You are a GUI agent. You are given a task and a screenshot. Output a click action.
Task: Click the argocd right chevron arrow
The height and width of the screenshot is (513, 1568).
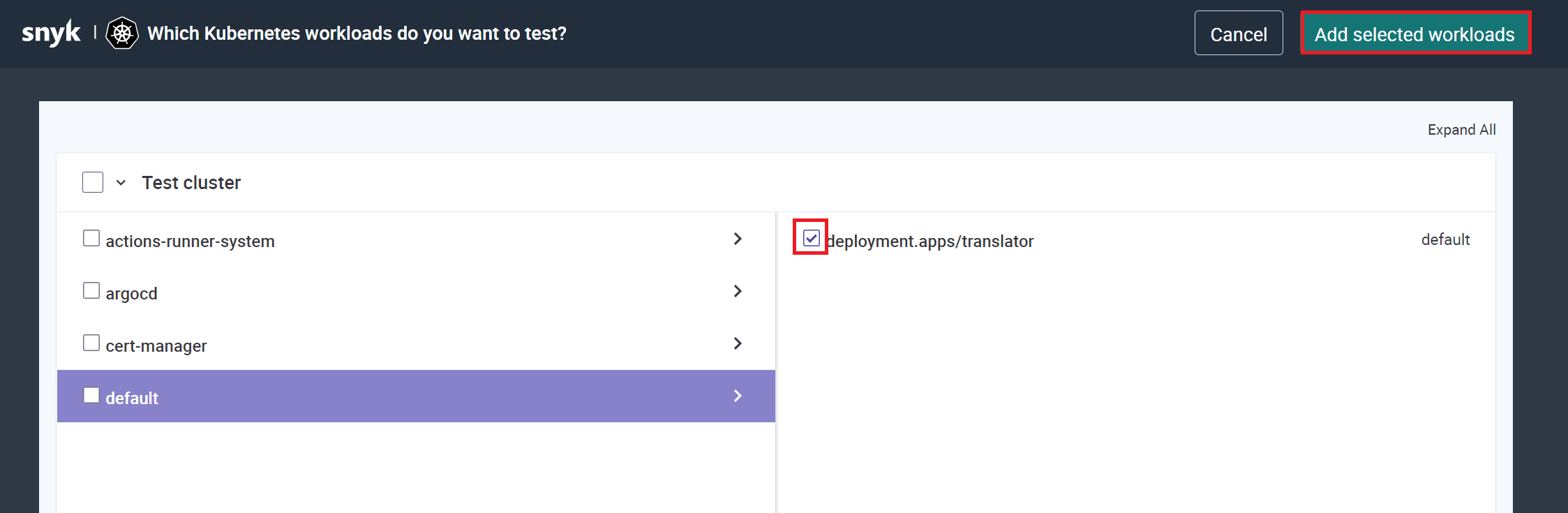point(738,291)
